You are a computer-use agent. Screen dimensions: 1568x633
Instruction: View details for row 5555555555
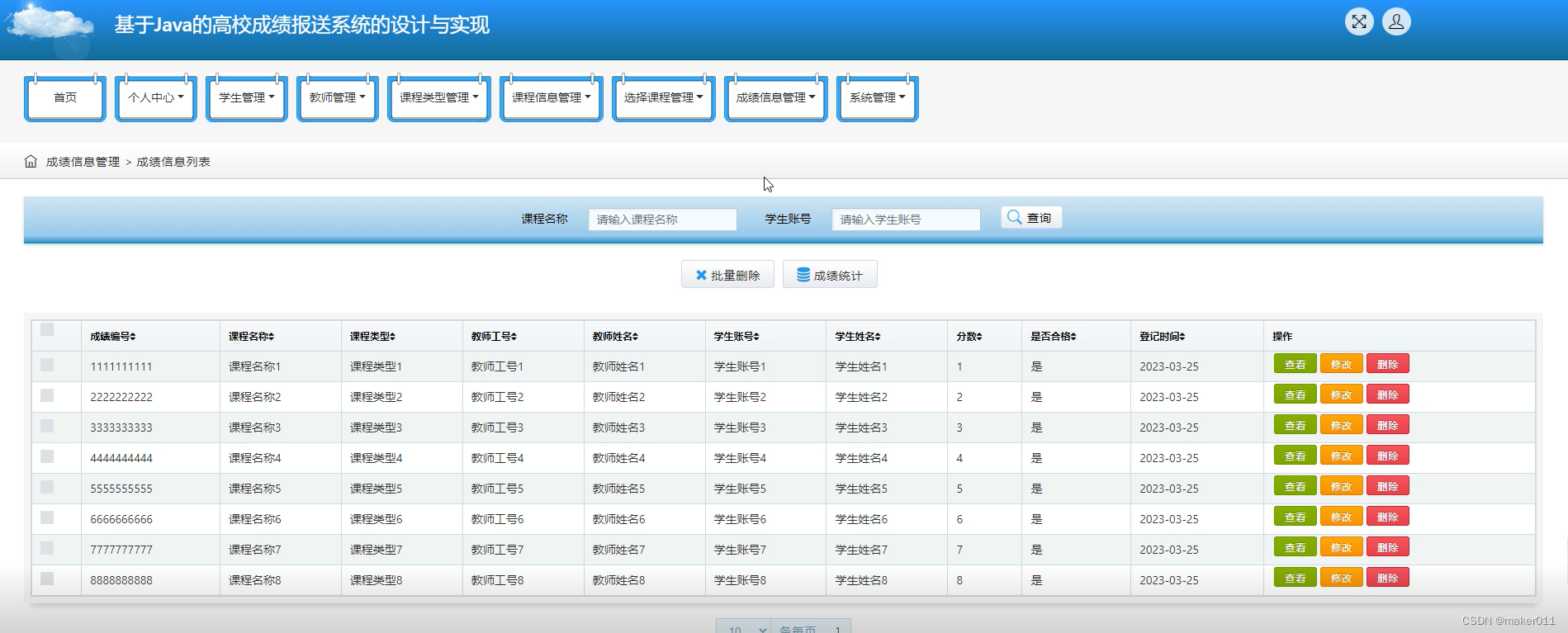point(1296,486)
